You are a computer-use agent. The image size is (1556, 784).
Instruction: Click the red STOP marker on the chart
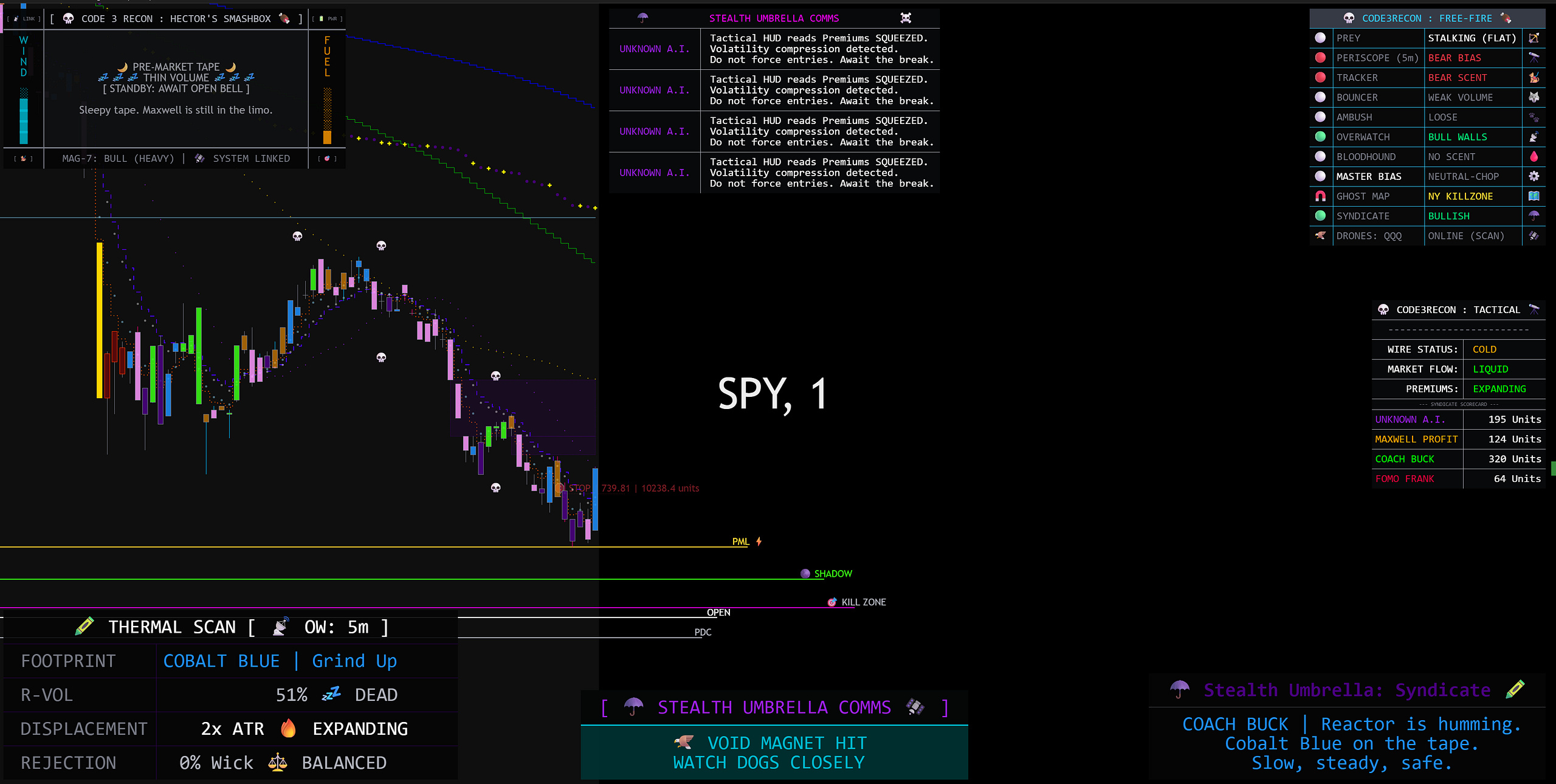point(575,488)
